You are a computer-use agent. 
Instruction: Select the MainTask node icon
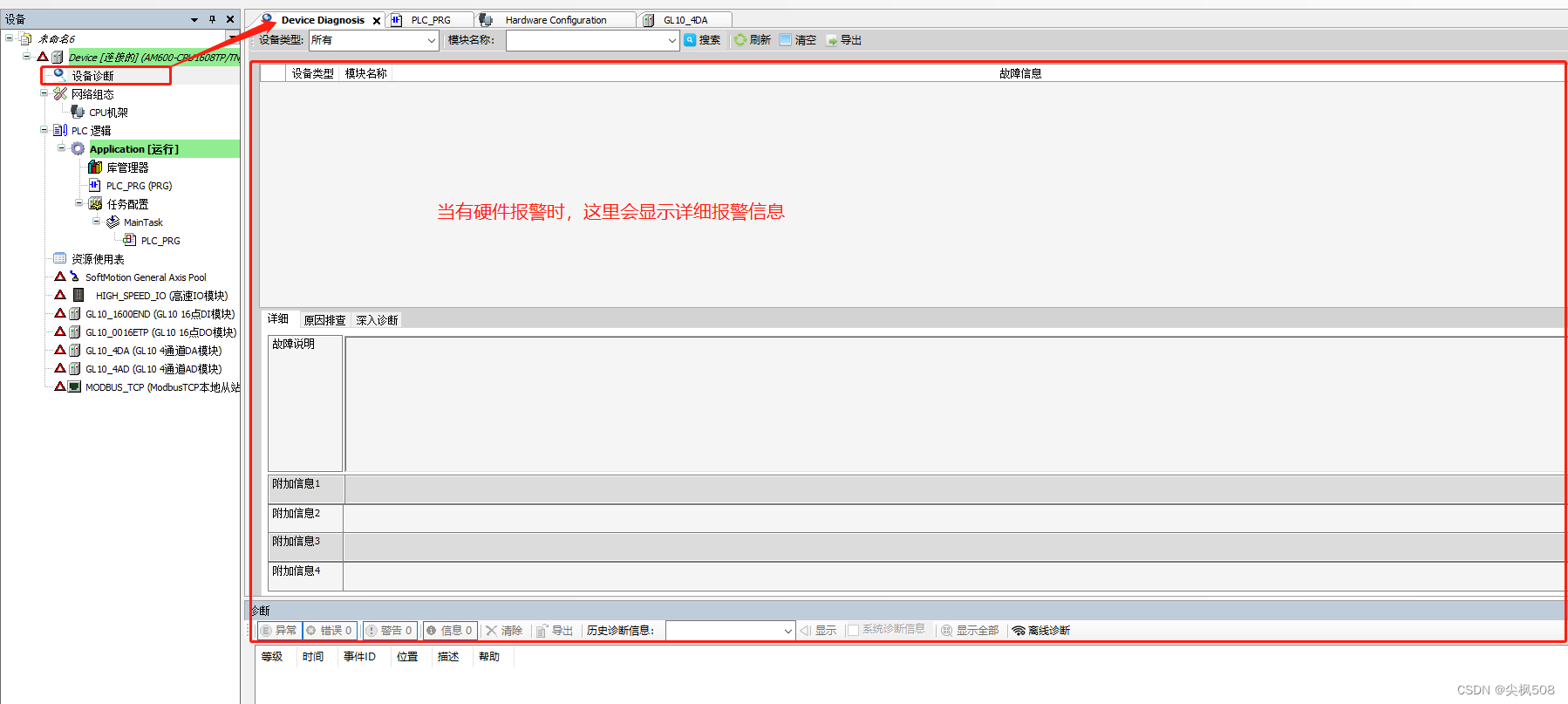tap(112, 222)
